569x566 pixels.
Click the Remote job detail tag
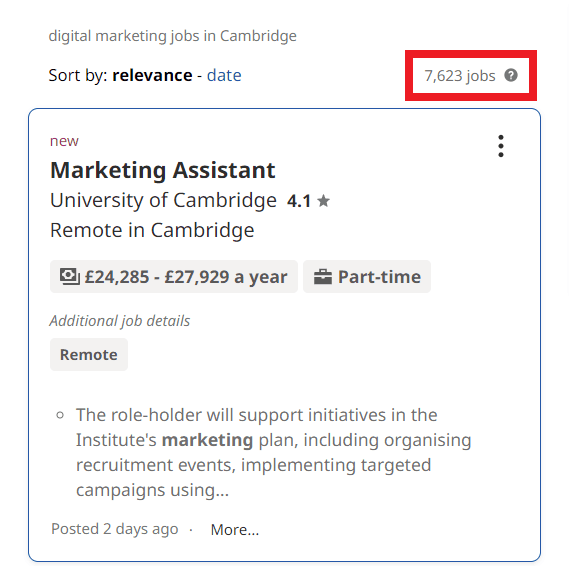click(89, 354)
